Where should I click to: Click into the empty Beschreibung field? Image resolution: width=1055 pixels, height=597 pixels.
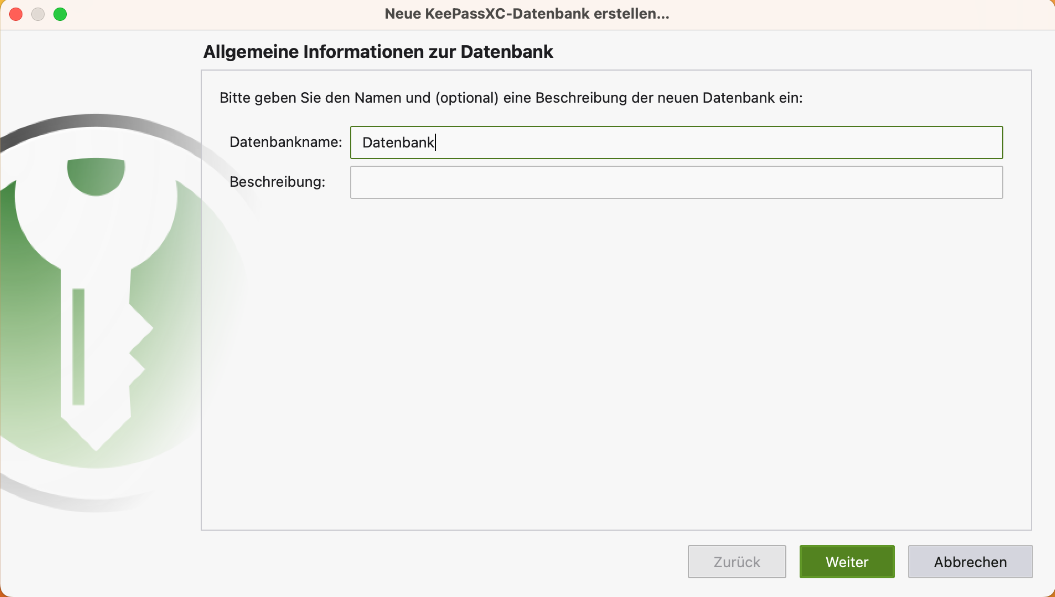pyautogui.click(x=676, y=182)
